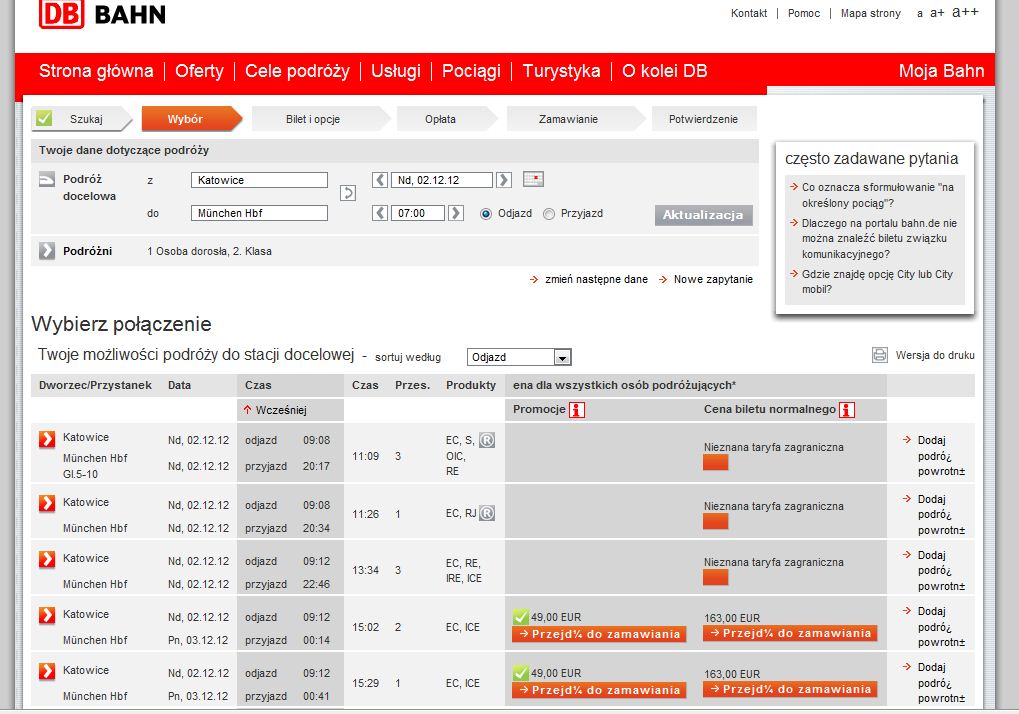The image size is (1019, 714).
Task: Open the Oferty menu
Action: pyautogui.click(x=199, y=71)
